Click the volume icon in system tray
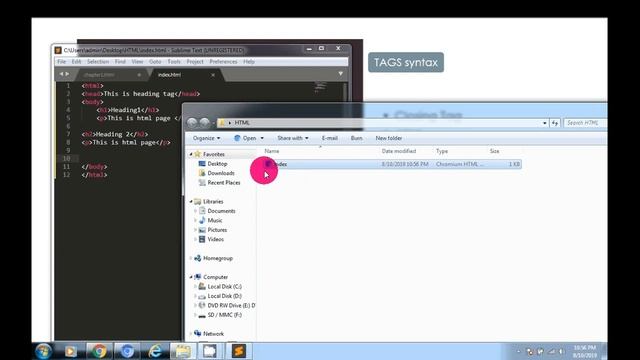The width and height of the screenshot is (640, 360). 562,351
